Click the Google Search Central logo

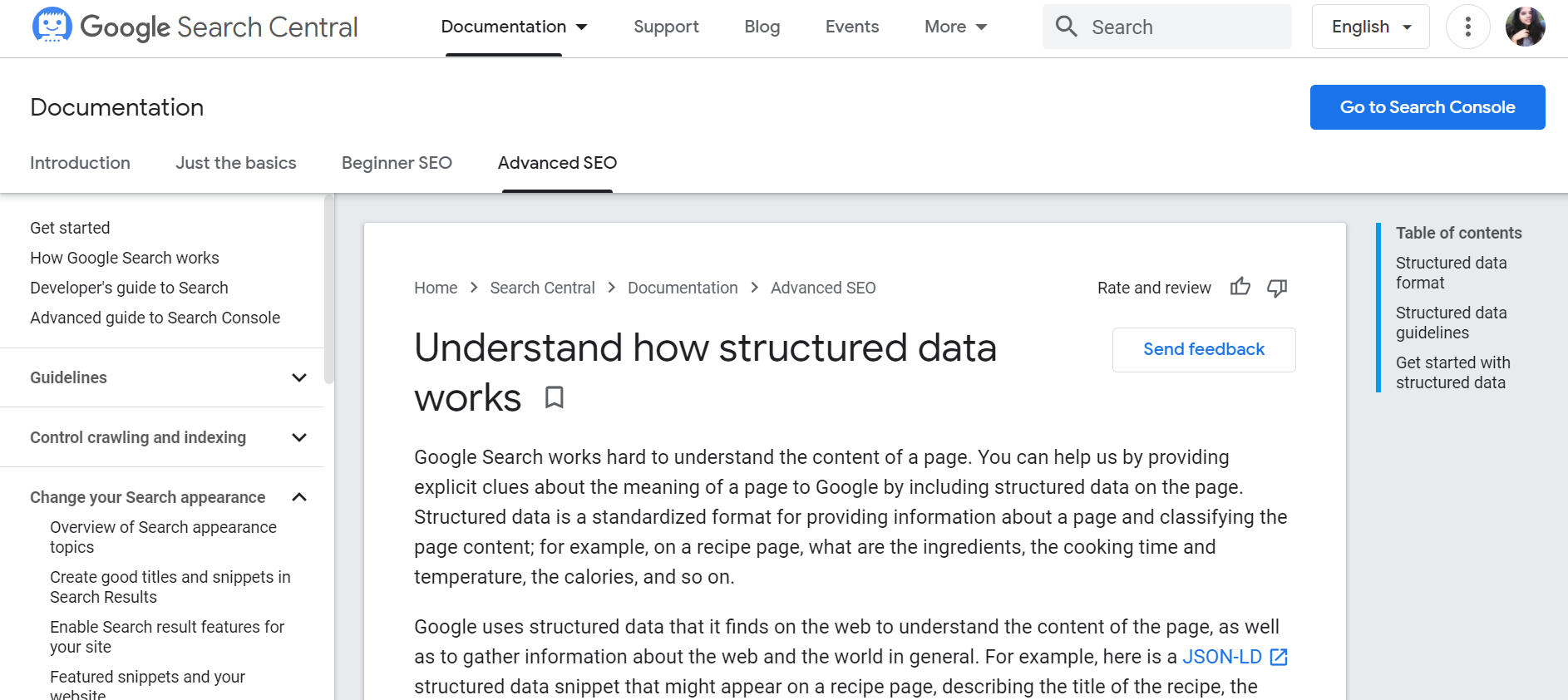point(195,27)
